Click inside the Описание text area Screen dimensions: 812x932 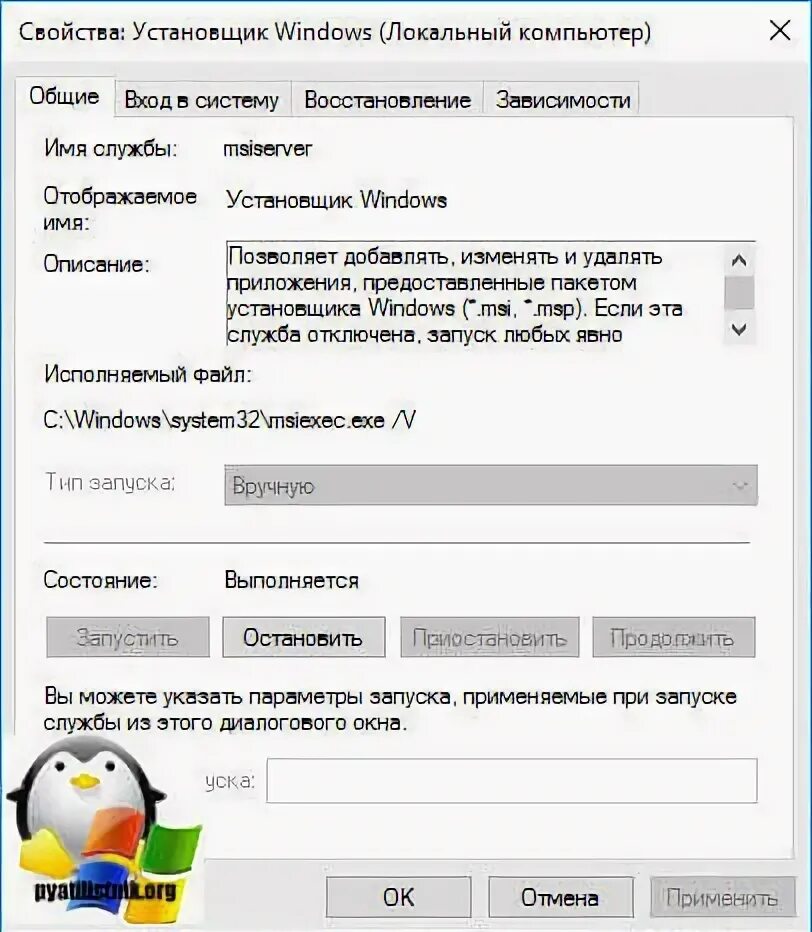click(x=474, y=294)
